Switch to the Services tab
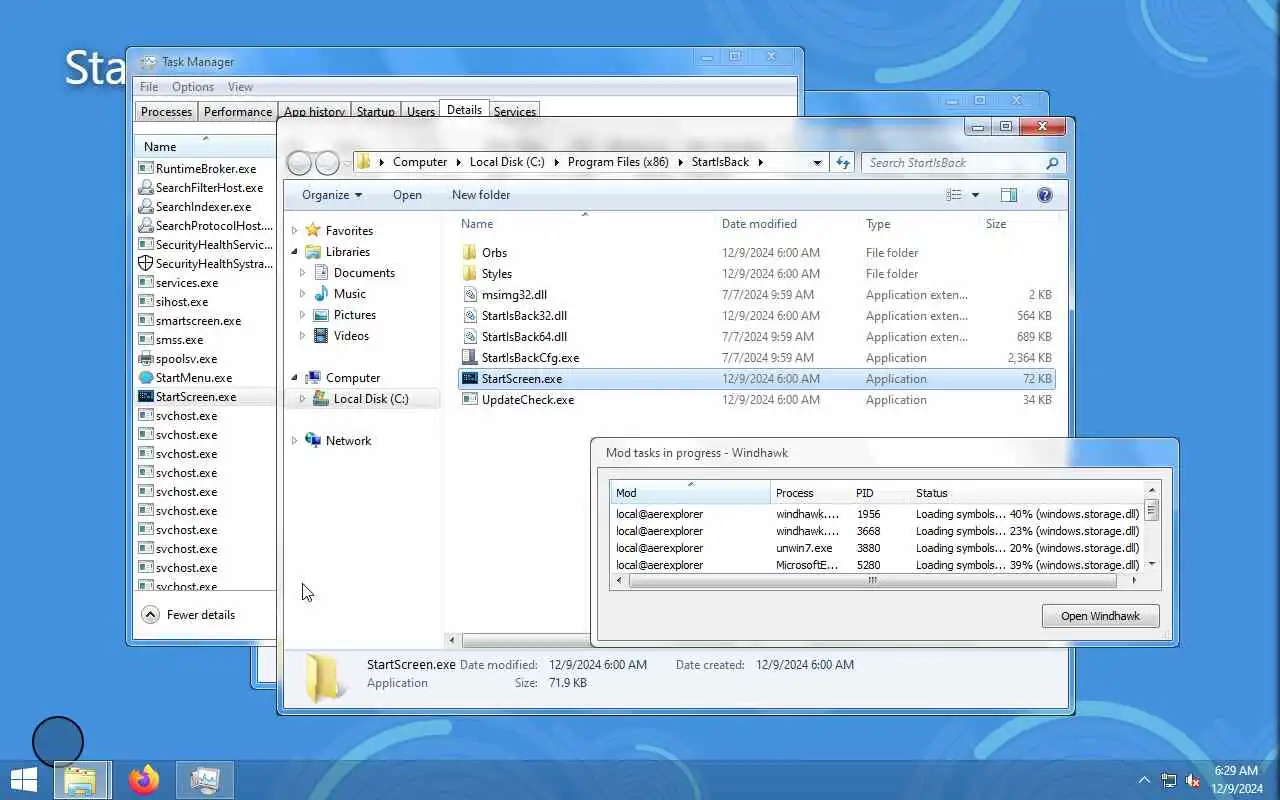 click(515, 112)
